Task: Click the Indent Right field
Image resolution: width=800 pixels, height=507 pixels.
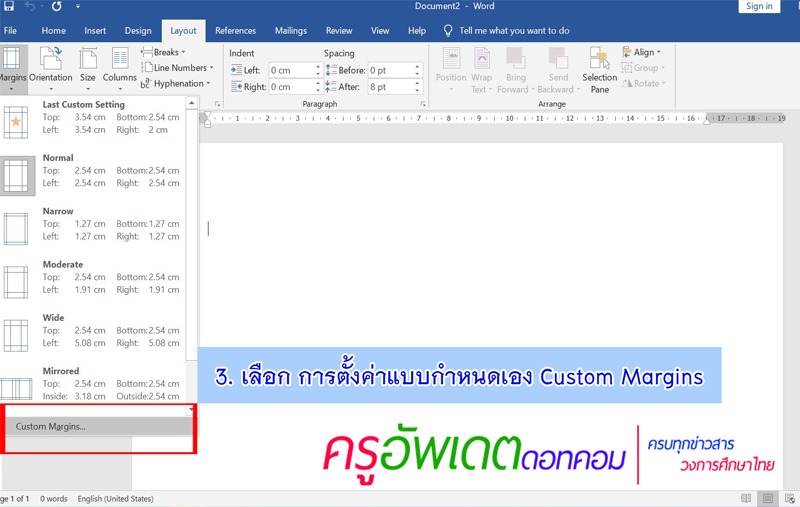Action: [291, 87]
